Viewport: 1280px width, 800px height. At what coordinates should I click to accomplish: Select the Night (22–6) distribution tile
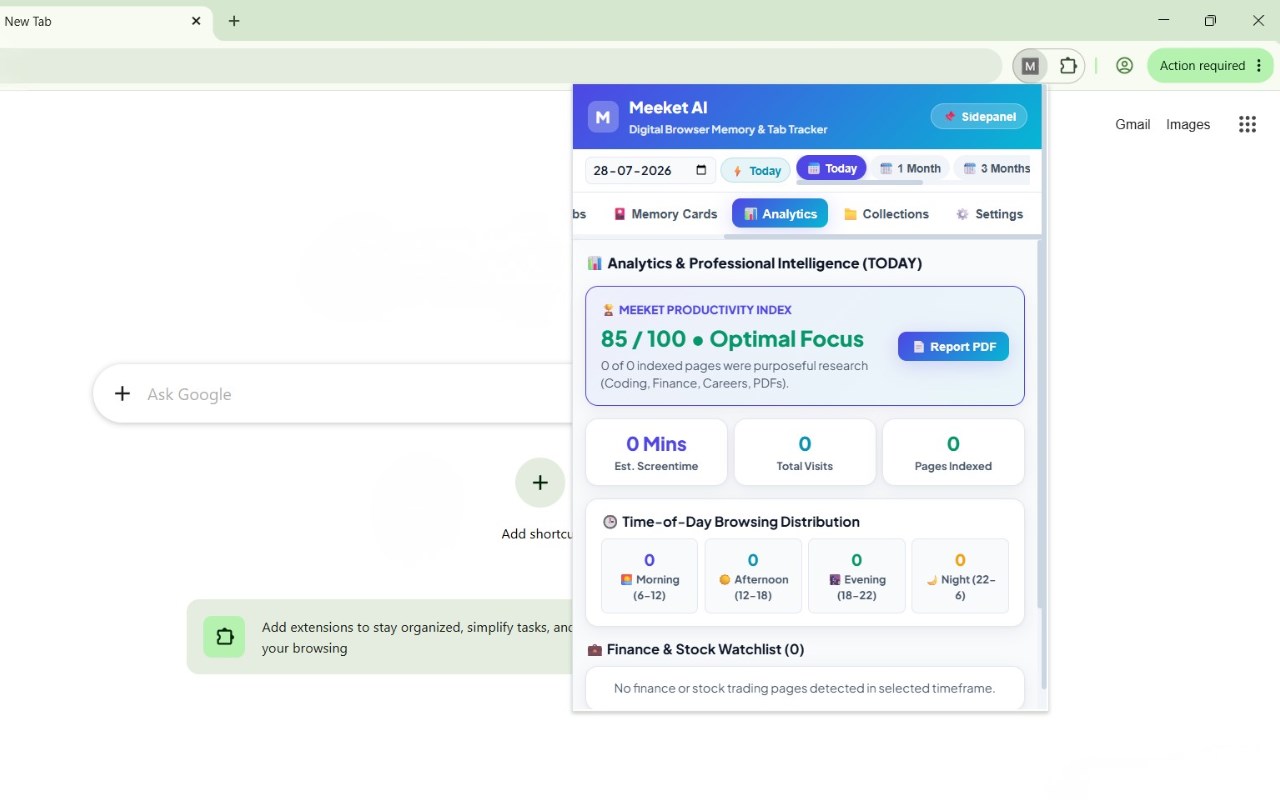coord(960,576)
